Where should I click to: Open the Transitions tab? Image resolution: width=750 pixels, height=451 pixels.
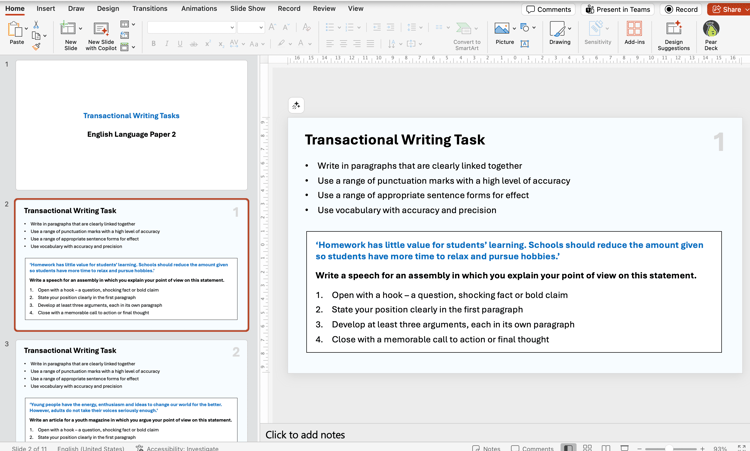click(x=150, y=8)
